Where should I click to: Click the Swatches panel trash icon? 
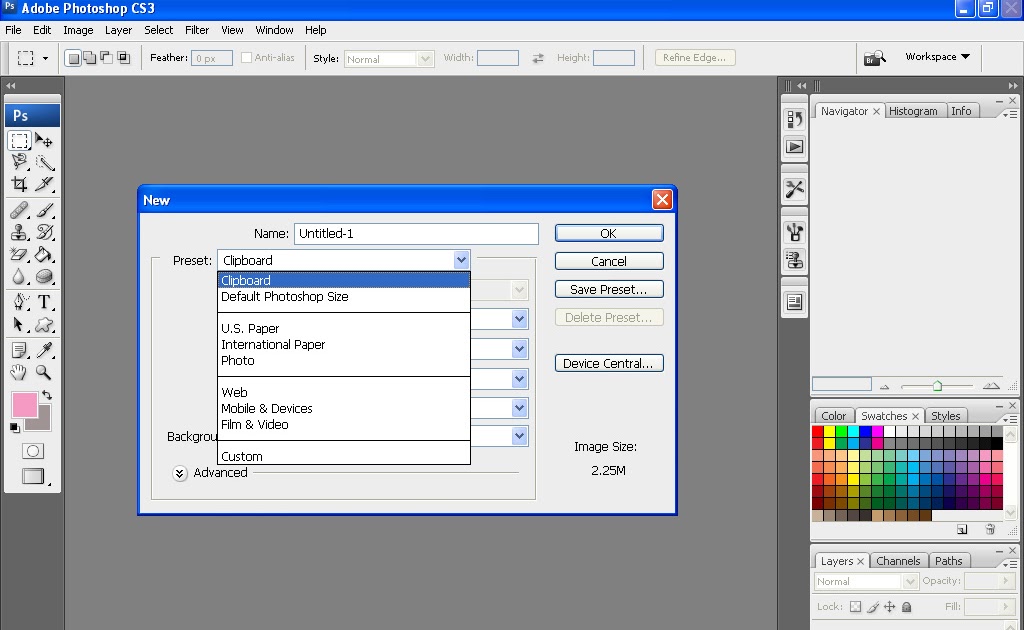point(990,529)
